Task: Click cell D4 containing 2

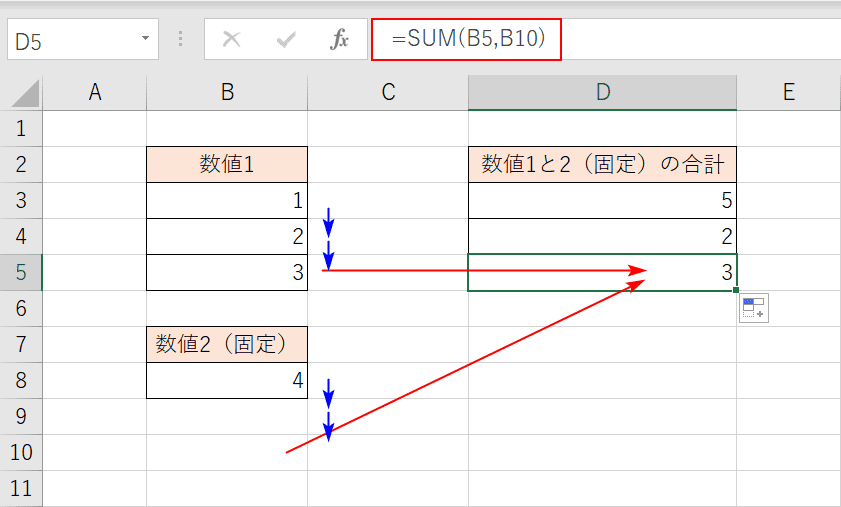Action: (602, 236)
